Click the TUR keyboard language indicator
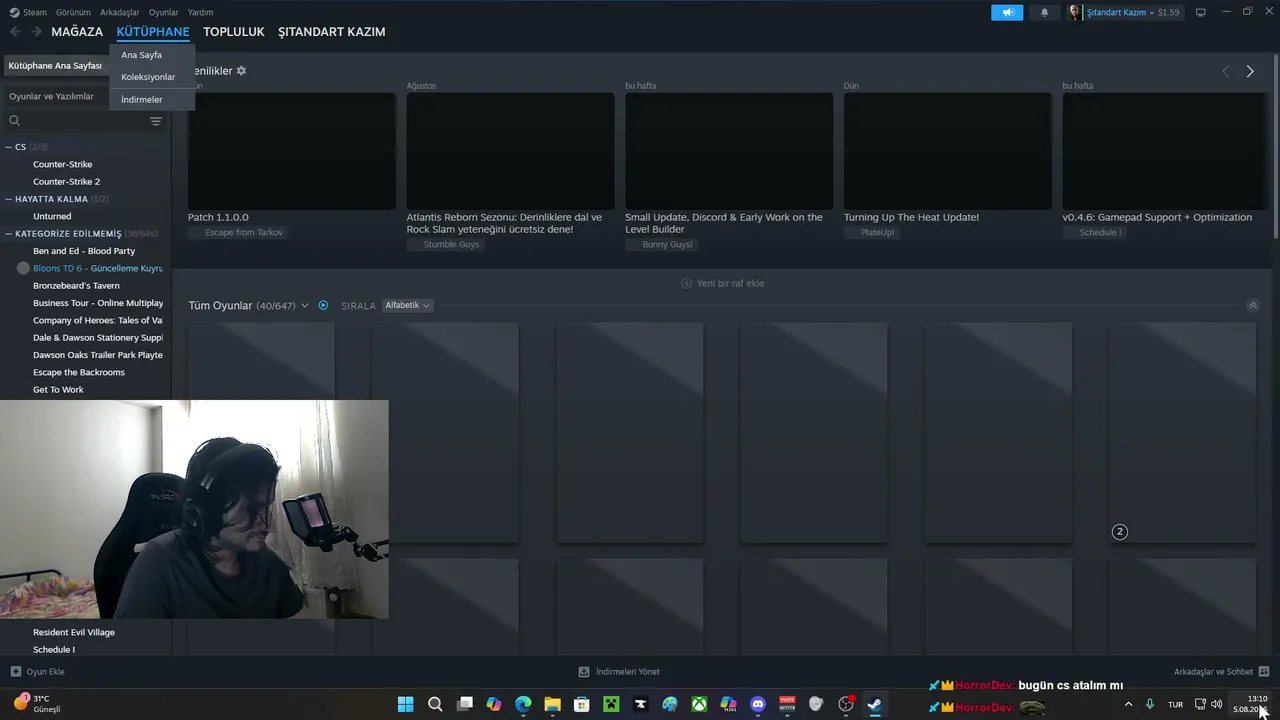 point(1176,704)
